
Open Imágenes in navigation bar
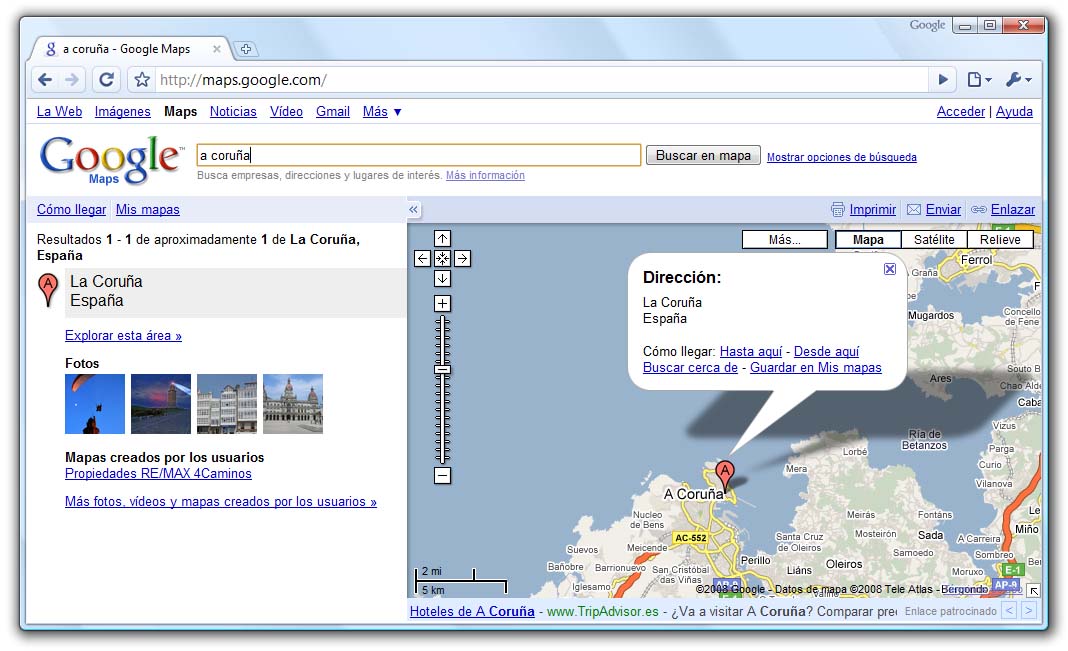click(x=123, y=112)
